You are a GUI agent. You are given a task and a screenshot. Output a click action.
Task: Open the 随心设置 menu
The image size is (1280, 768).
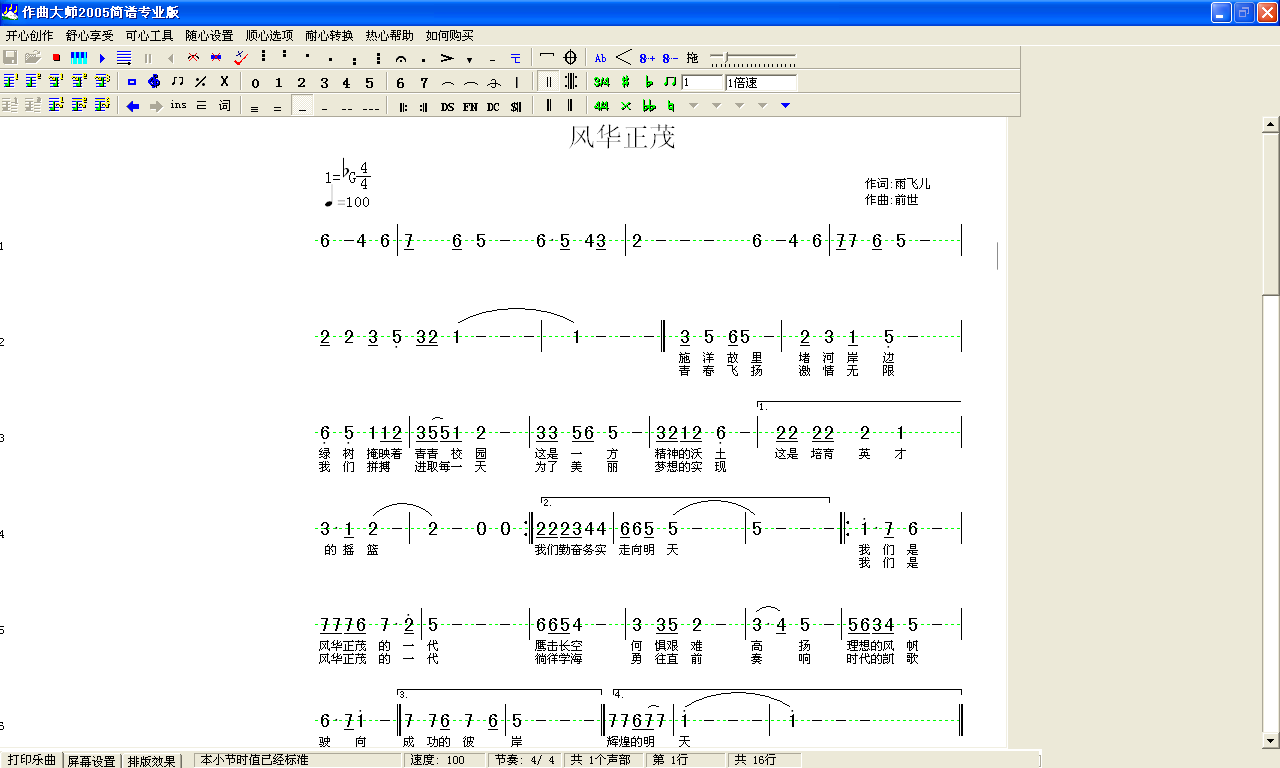coord(209,35)
